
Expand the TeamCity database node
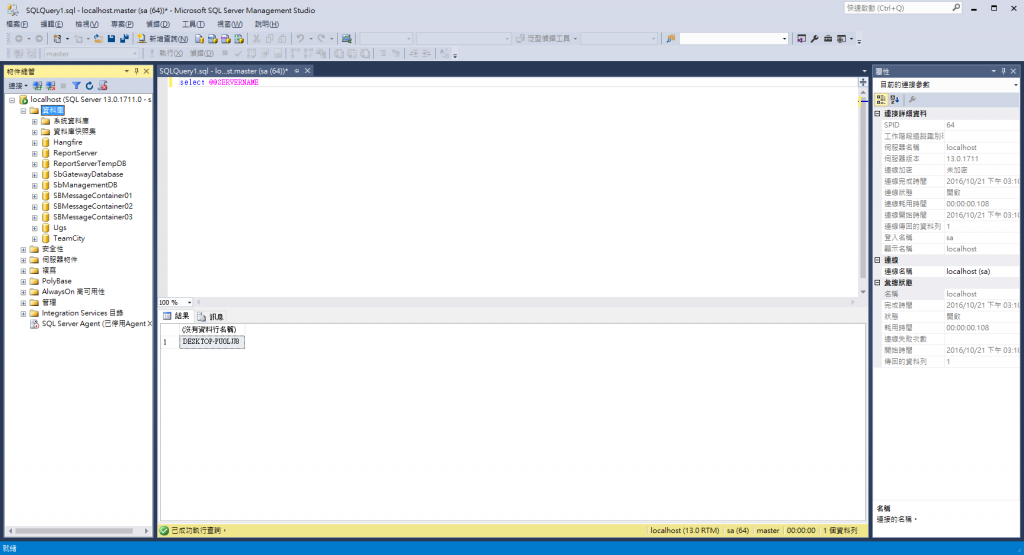point(35,238)
